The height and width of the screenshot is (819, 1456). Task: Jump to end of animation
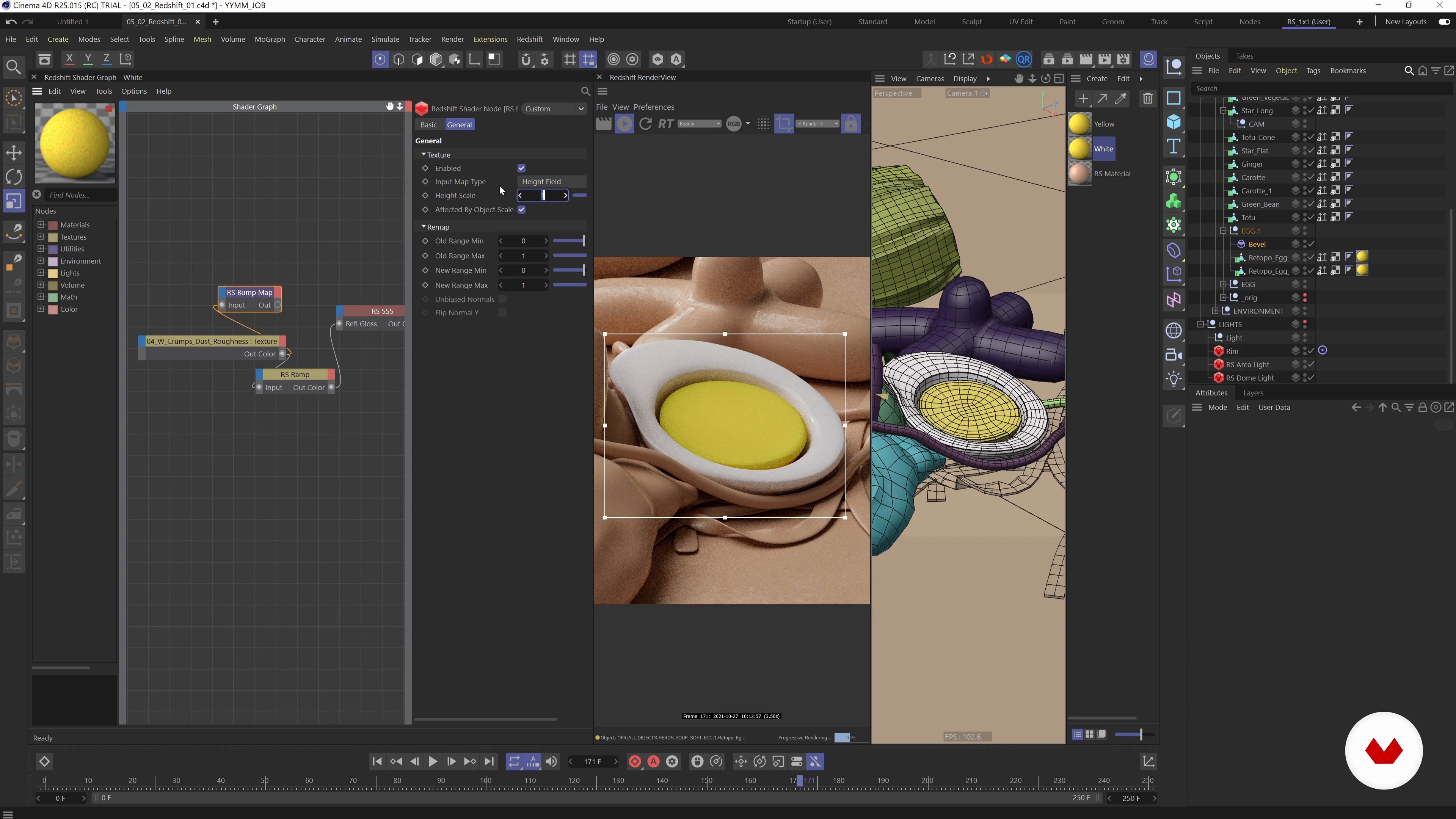coord(490,762)
